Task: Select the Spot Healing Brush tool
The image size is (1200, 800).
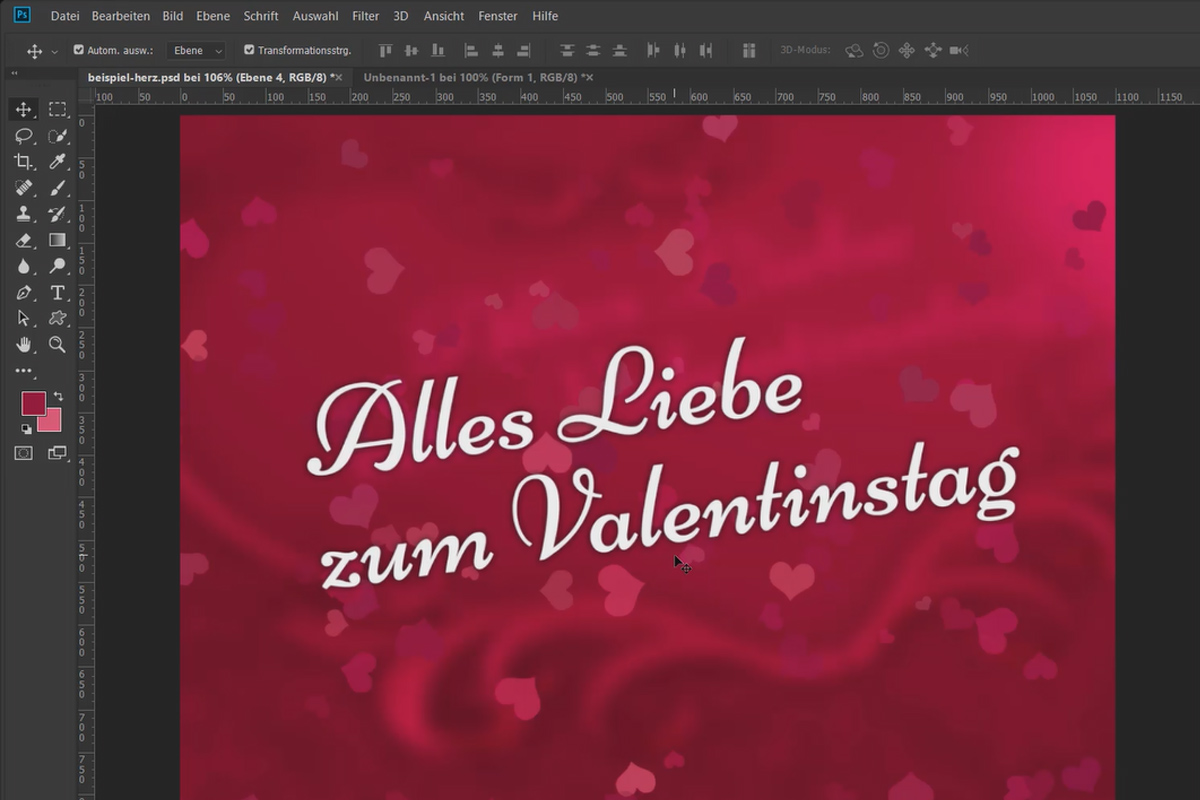Action: 23,187
